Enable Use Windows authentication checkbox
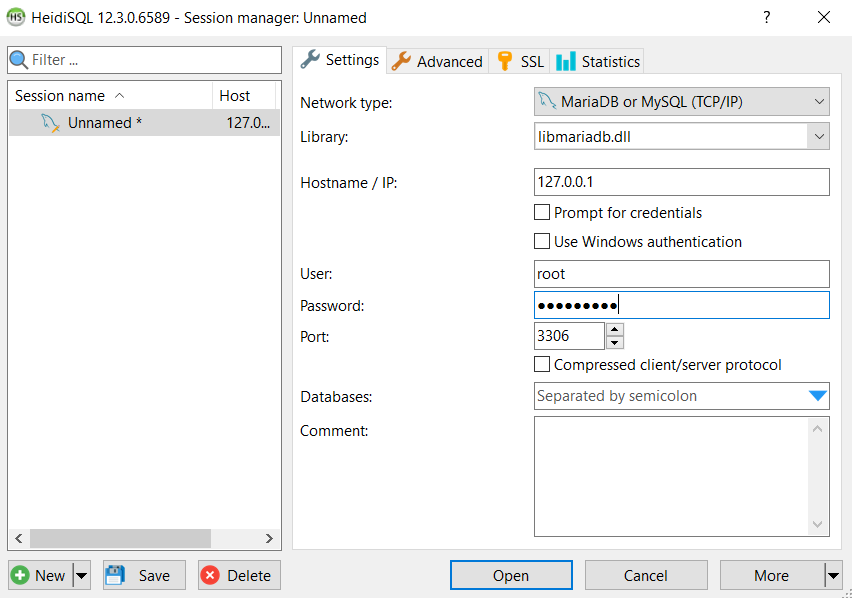Viewport: 852px width, 598px height. 542,241
